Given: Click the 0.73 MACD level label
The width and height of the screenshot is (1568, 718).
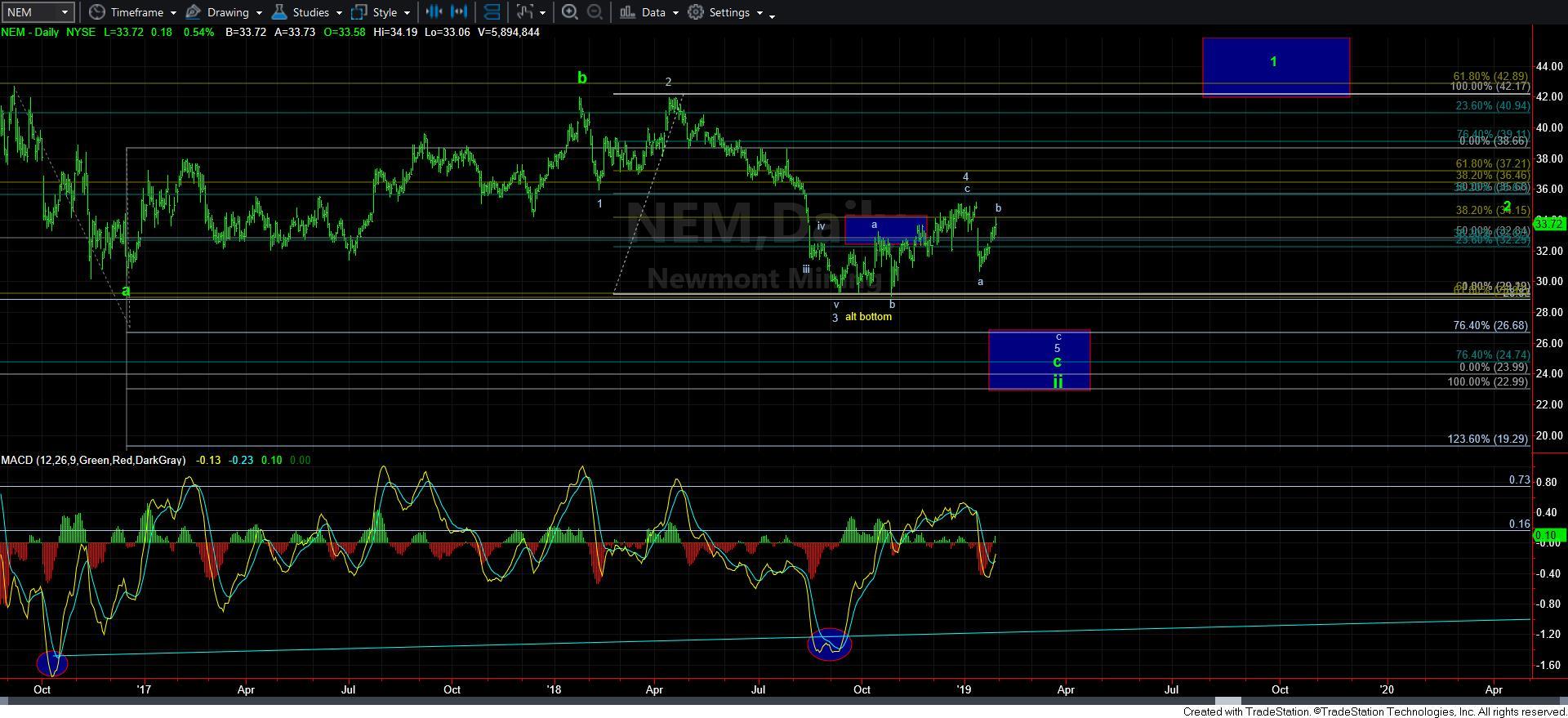Looking at the screenshot, I should pos(1519,479).
